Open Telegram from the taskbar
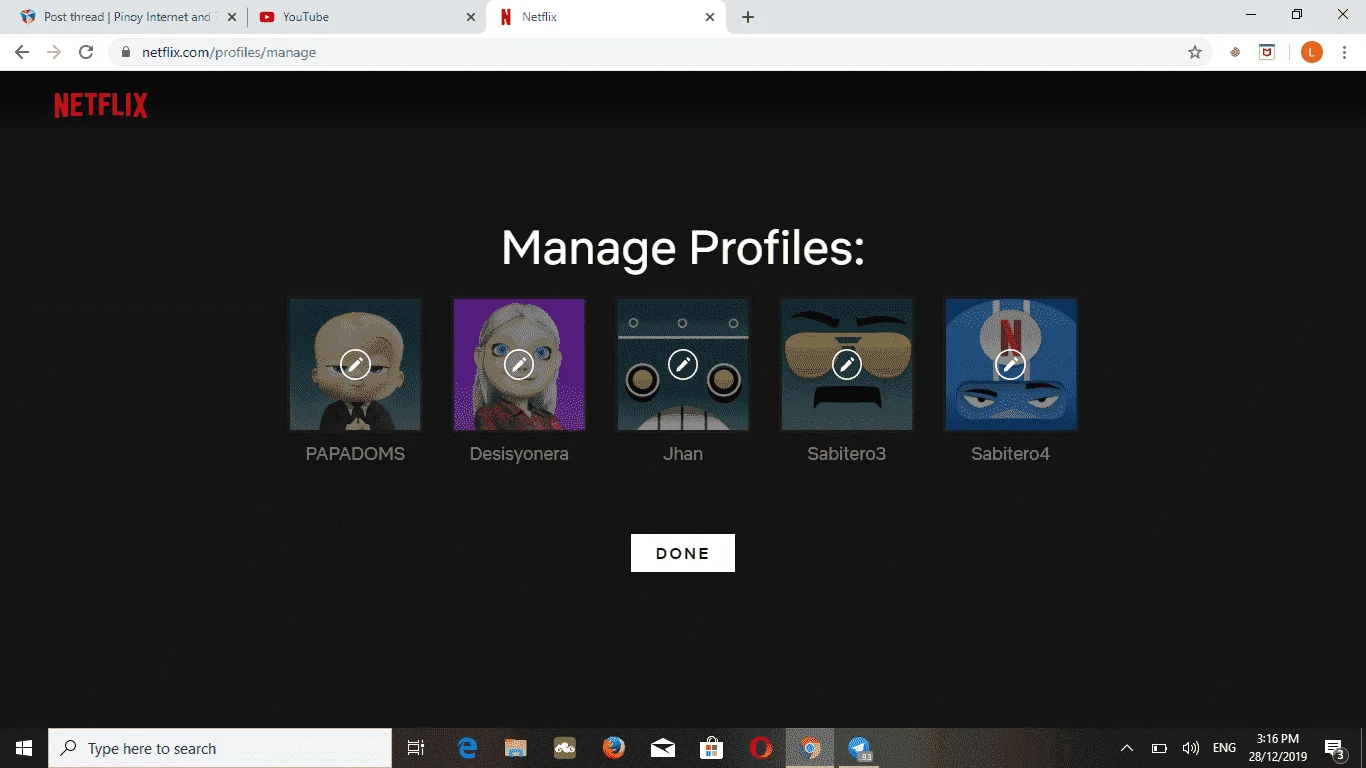Image resolution: width=1366 pixels, height=768 pixels. (x=859, y=748)
